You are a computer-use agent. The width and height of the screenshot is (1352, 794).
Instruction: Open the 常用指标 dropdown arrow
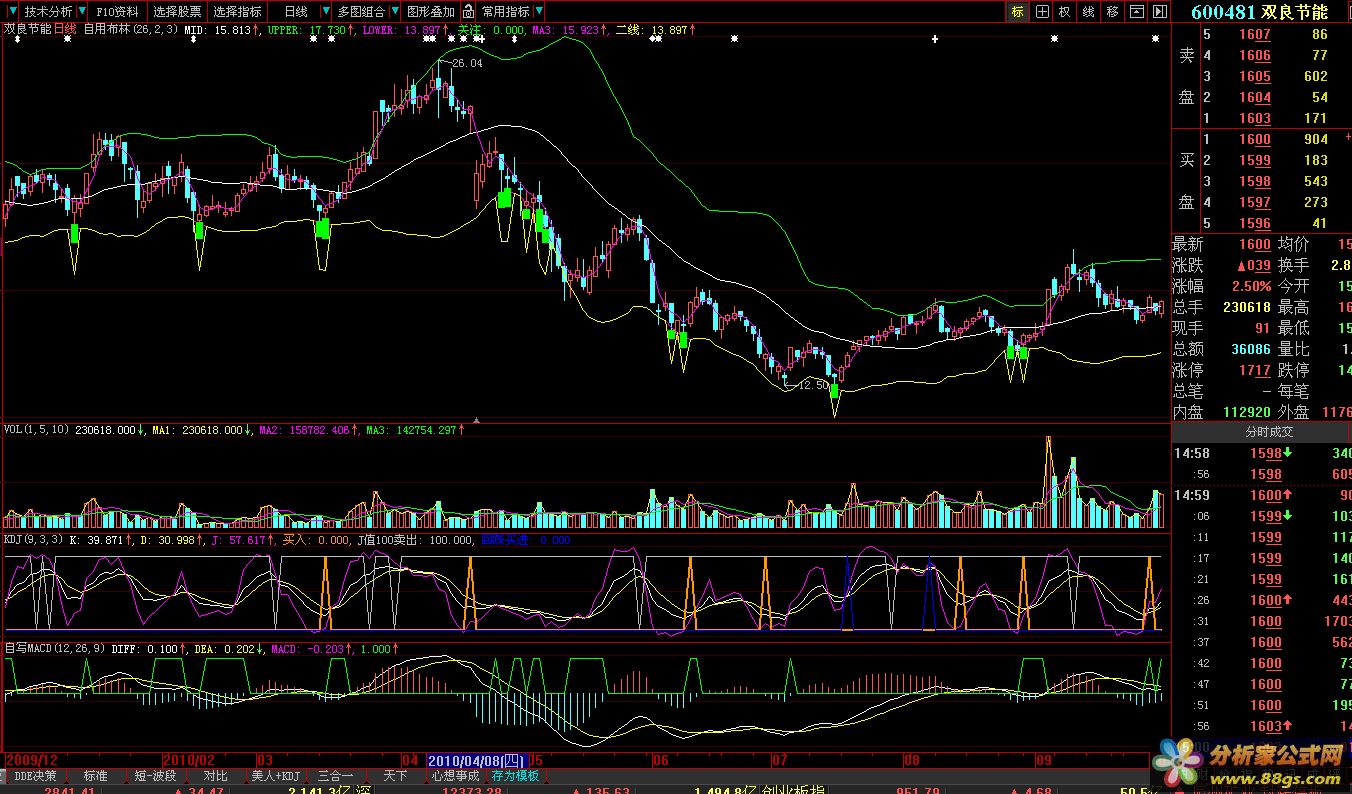tap(539, 12)
